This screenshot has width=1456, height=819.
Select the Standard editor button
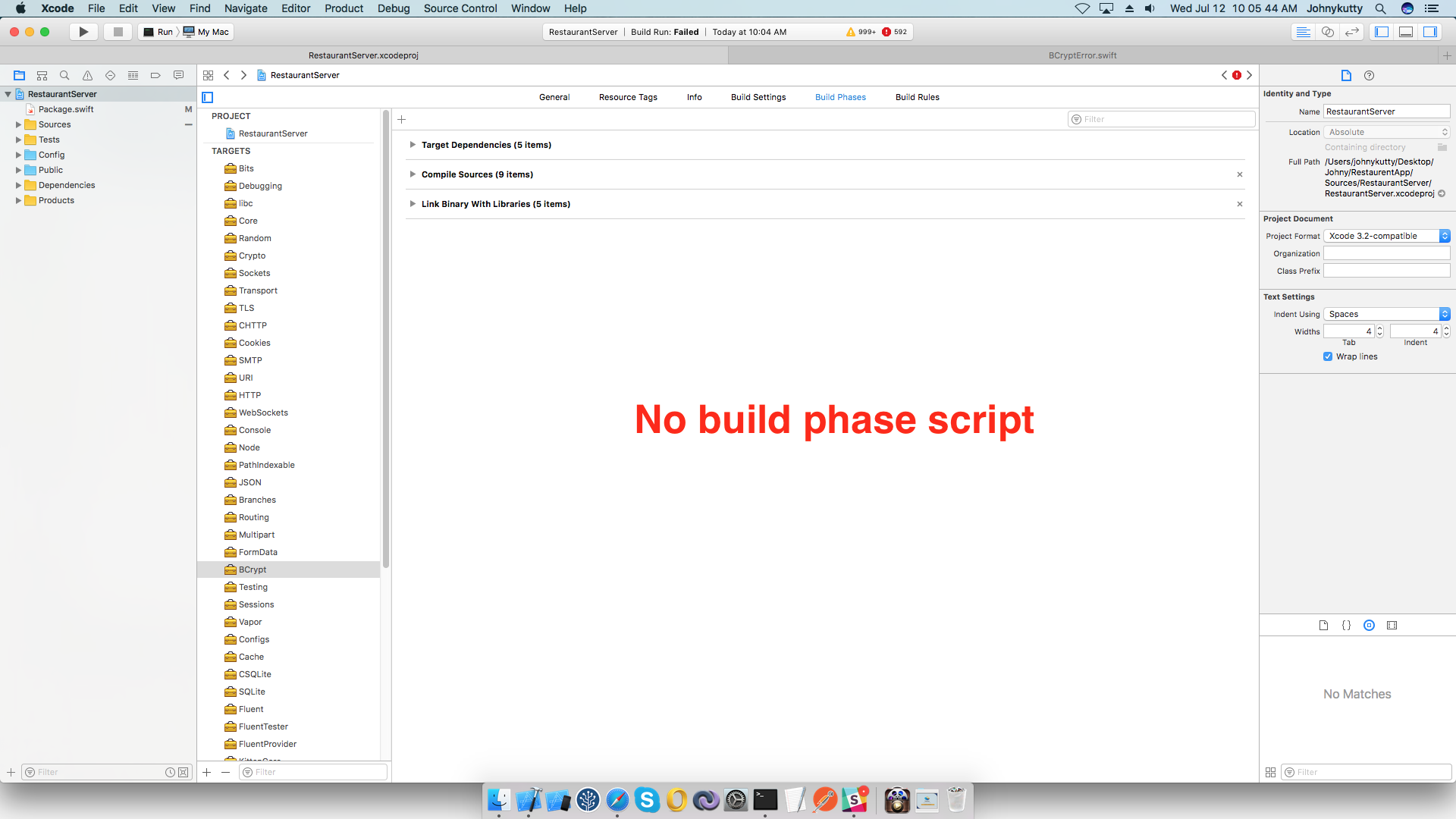(x=1303, y=32)
